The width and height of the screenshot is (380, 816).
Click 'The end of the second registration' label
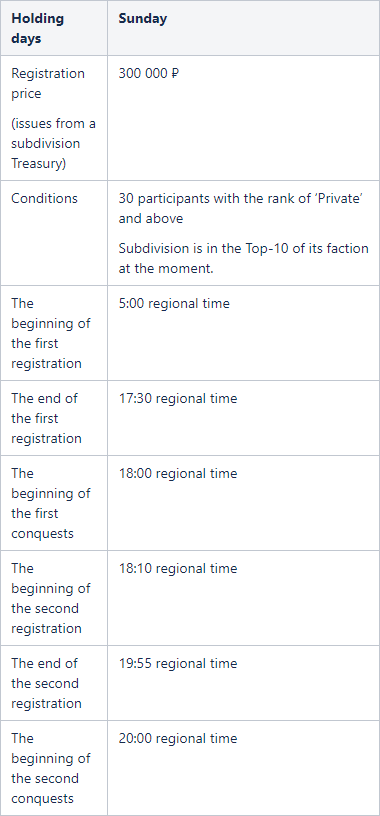46,683
